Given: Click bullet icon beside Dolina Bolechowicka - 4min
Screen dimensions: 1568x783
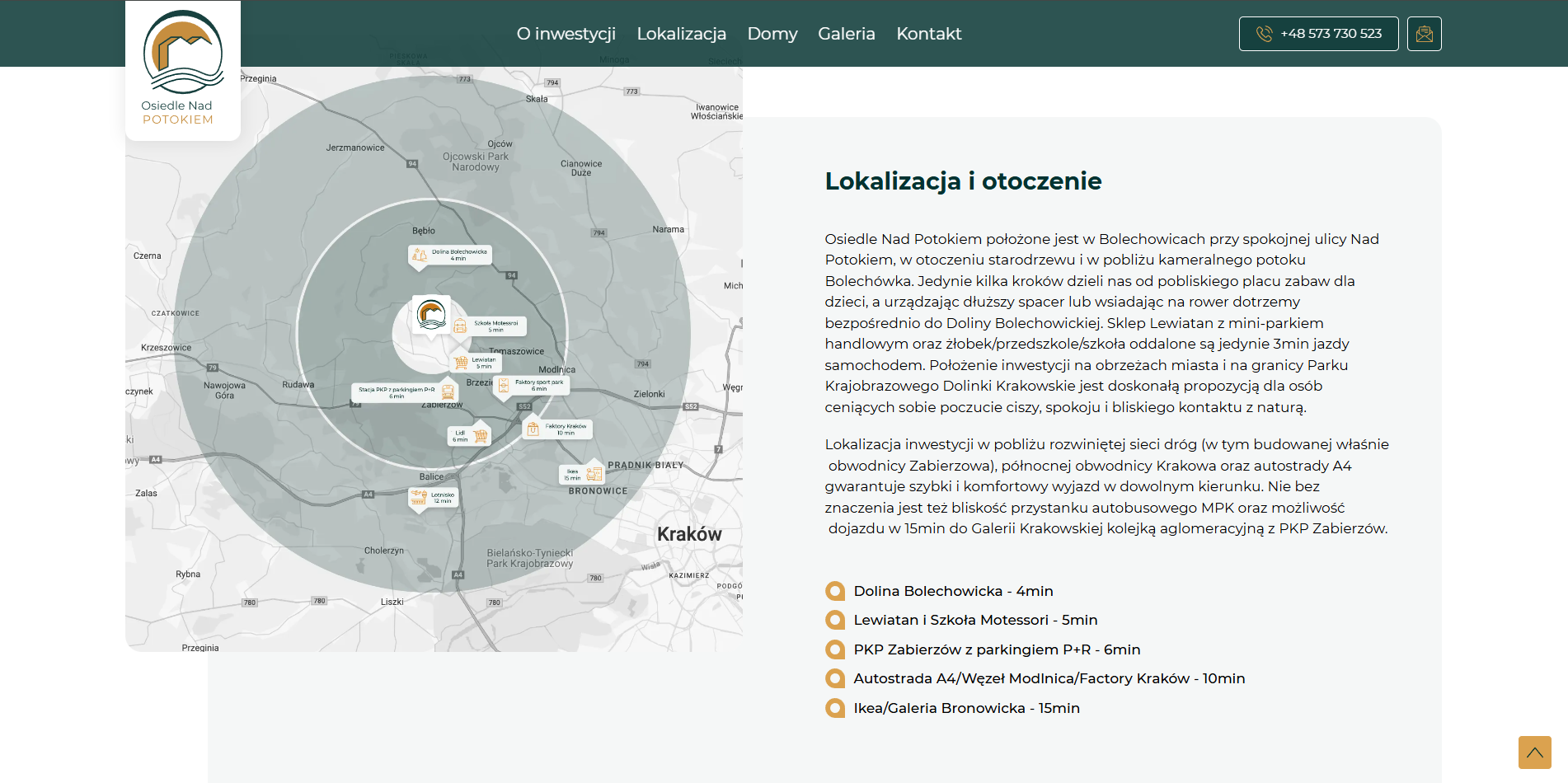Looking at the screenshot, I should pyautogui.click(x=835, y=591).
